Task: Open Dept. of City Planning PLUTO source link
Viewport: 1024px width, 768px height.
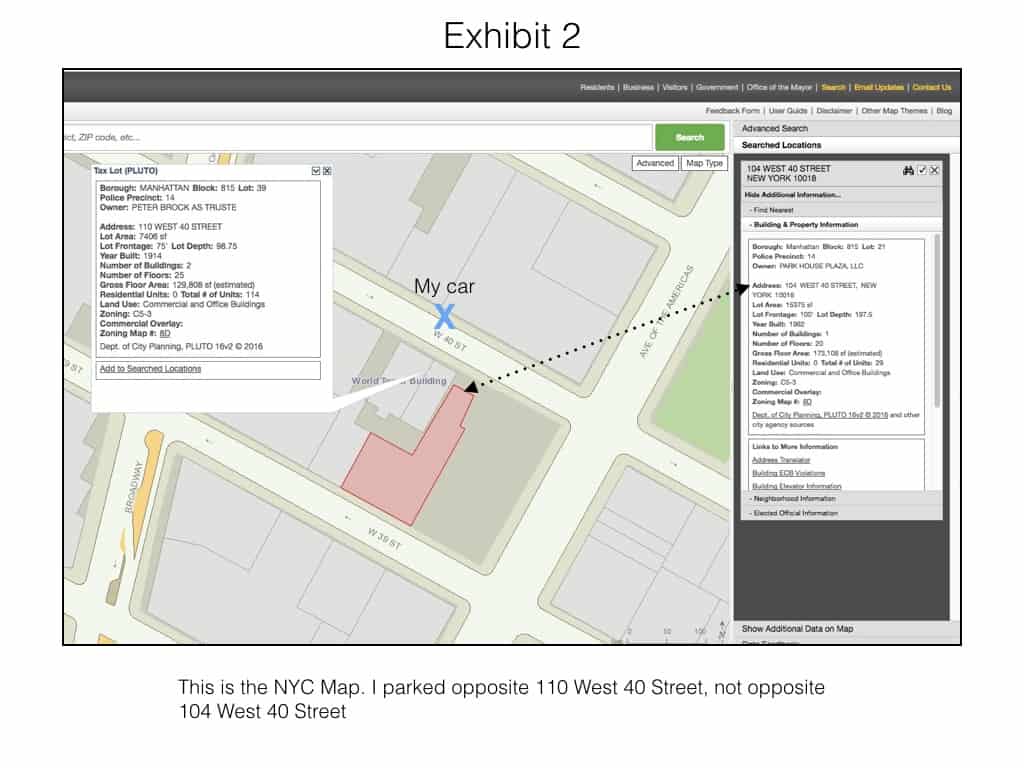Action: point(820,415)
